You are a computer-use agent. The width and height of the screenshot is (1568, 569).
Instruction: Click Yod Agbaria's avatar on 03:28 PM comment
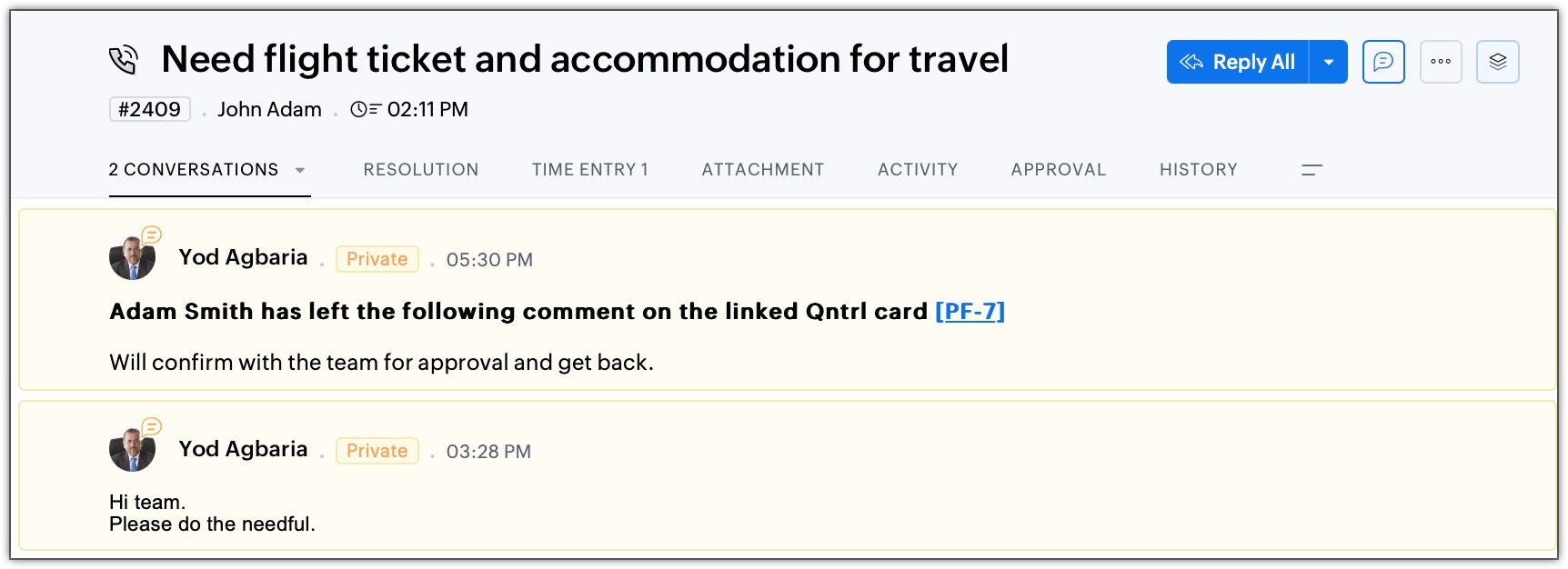132,450
